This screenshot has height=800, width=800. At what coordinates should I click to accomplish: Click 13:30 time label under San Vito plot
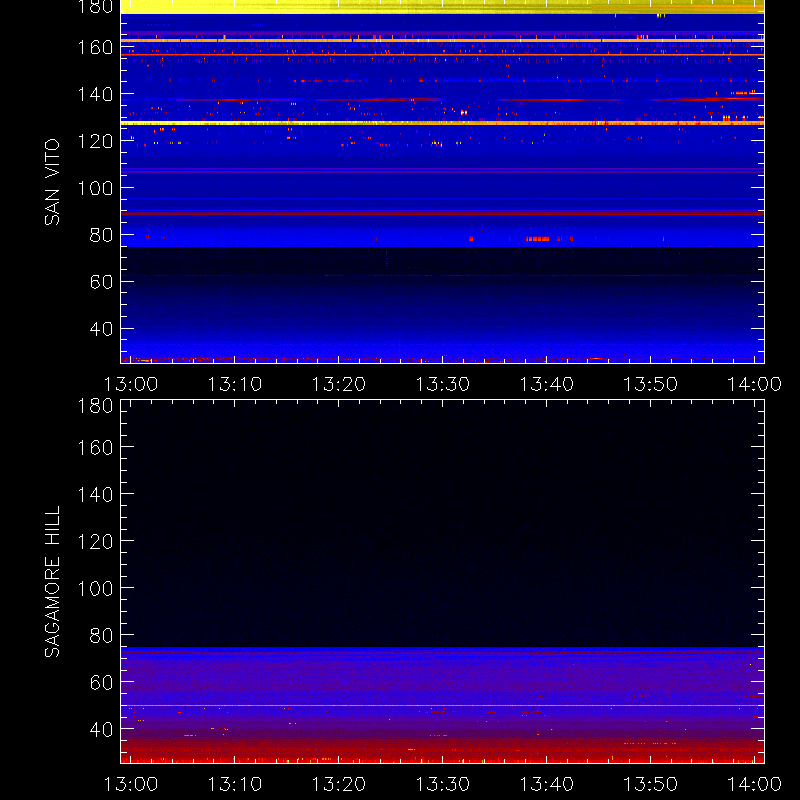click(x=443, y=384)
